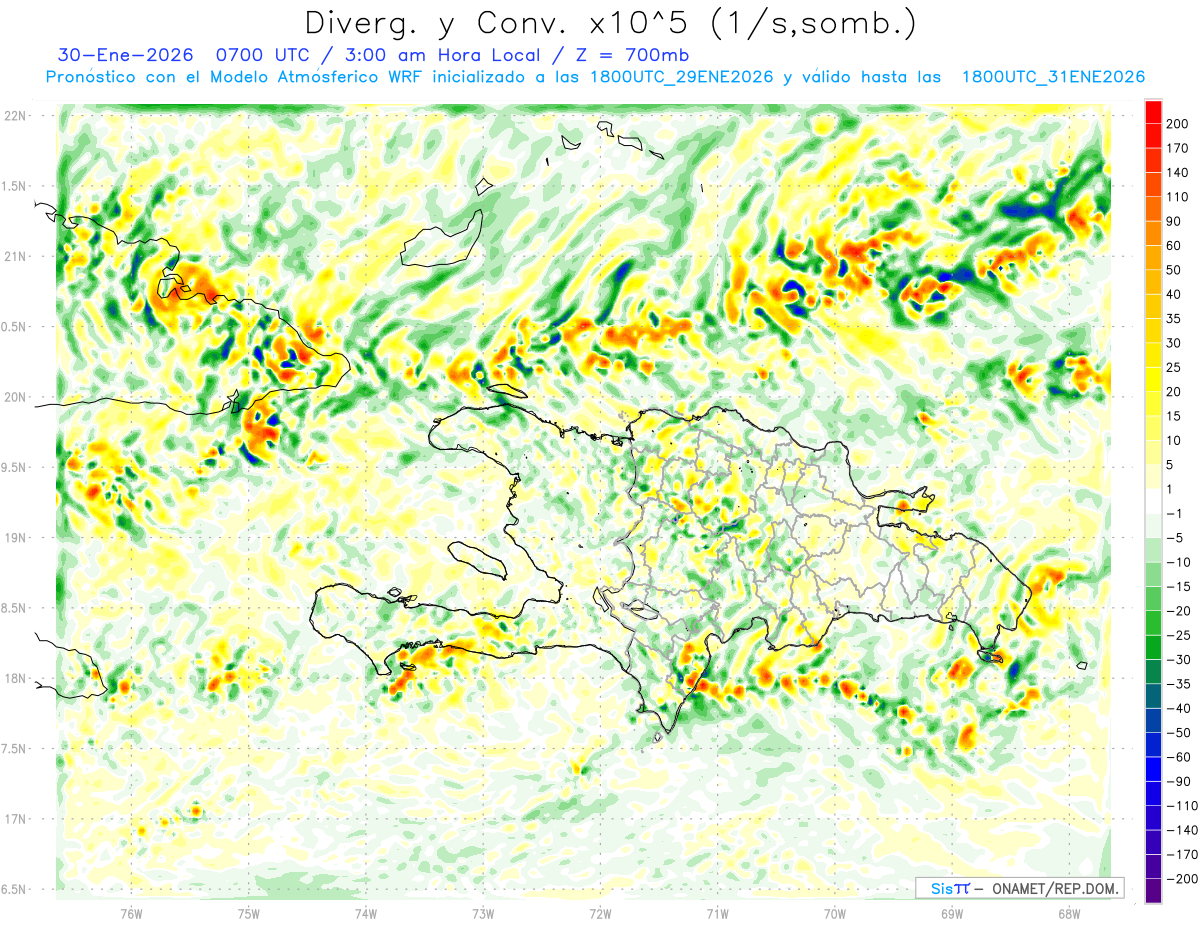This screenshot has height=927, width=1200.
Task: Click the colorbar value '-200'
Action: (x=1182, y=880)
